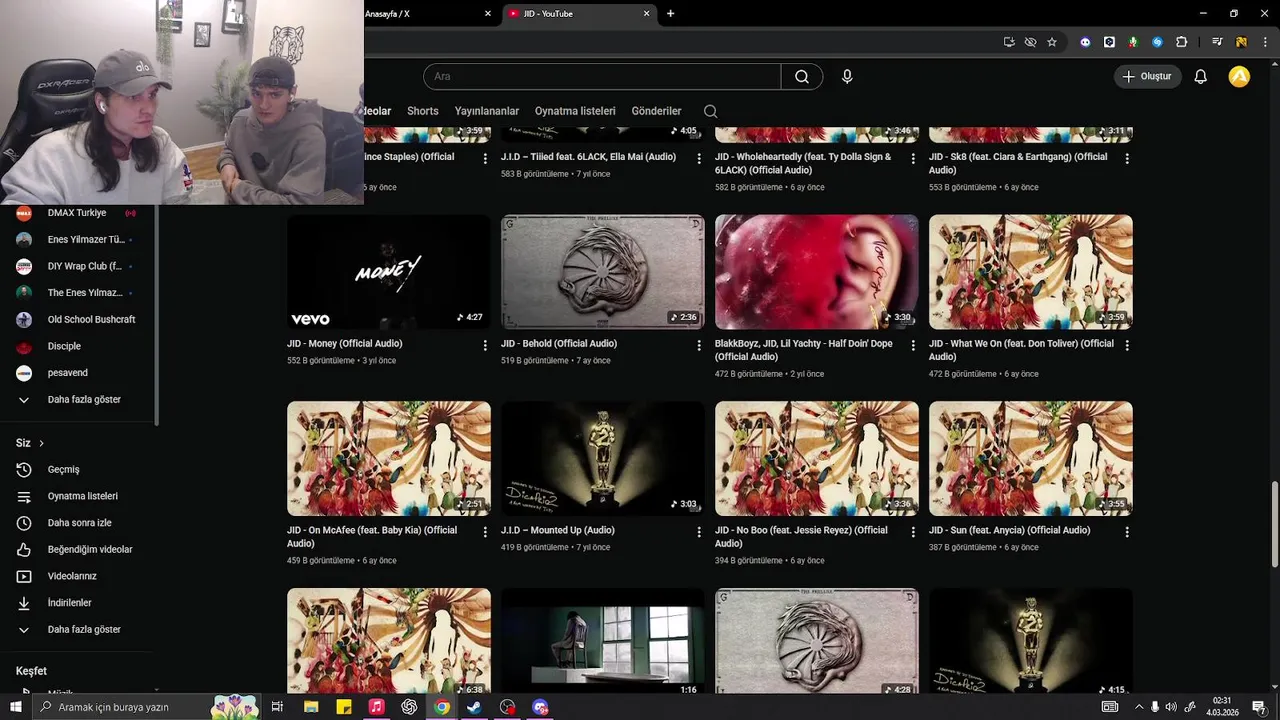
Task: Click the install app icon in address bar
Action: click(1009, 42)
